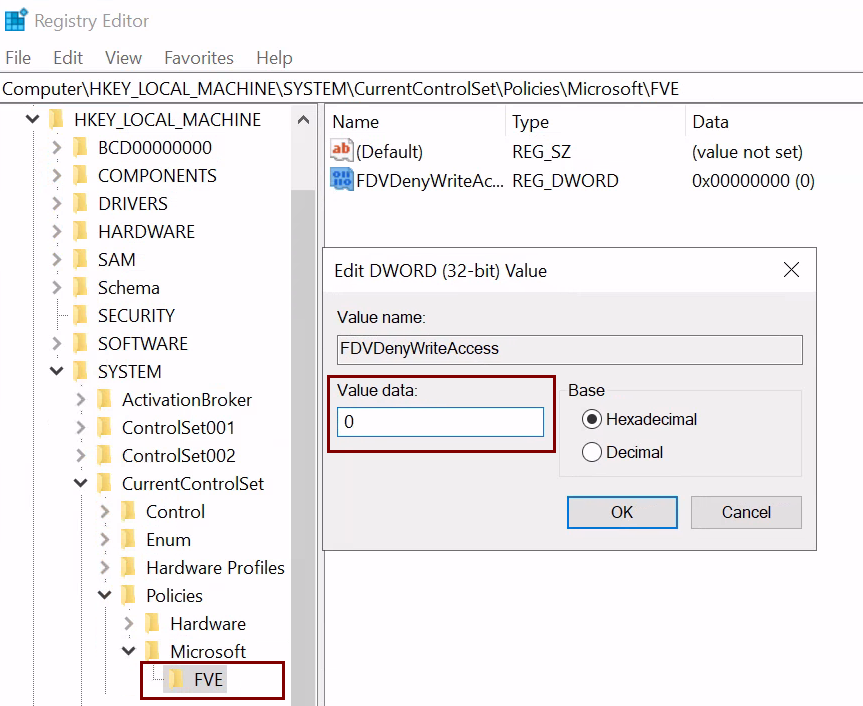Select the Control folder icon

click(128, 512)
